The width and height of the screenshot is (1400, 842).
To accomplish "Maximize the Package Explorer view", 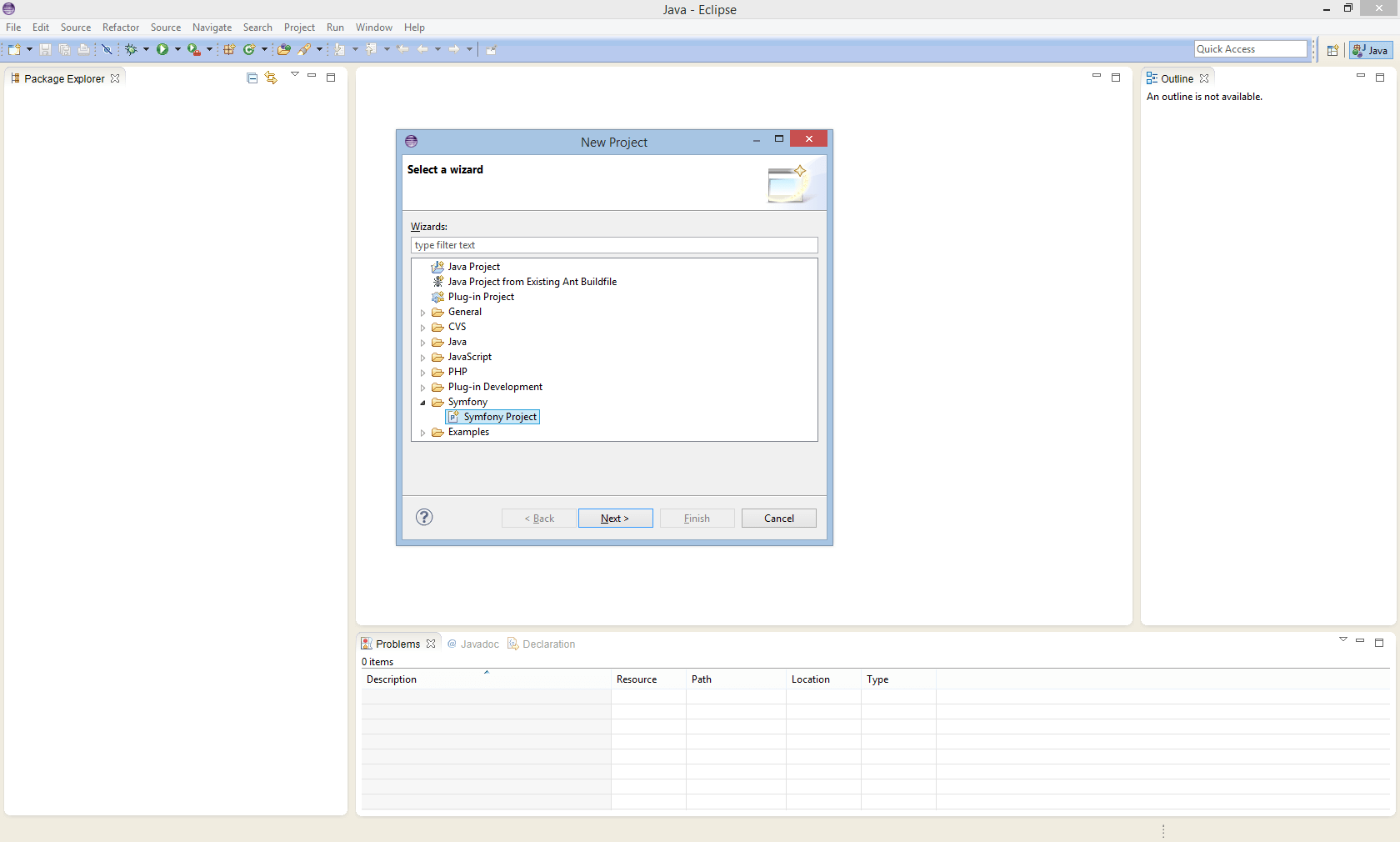I will click(x=331, y=78).
